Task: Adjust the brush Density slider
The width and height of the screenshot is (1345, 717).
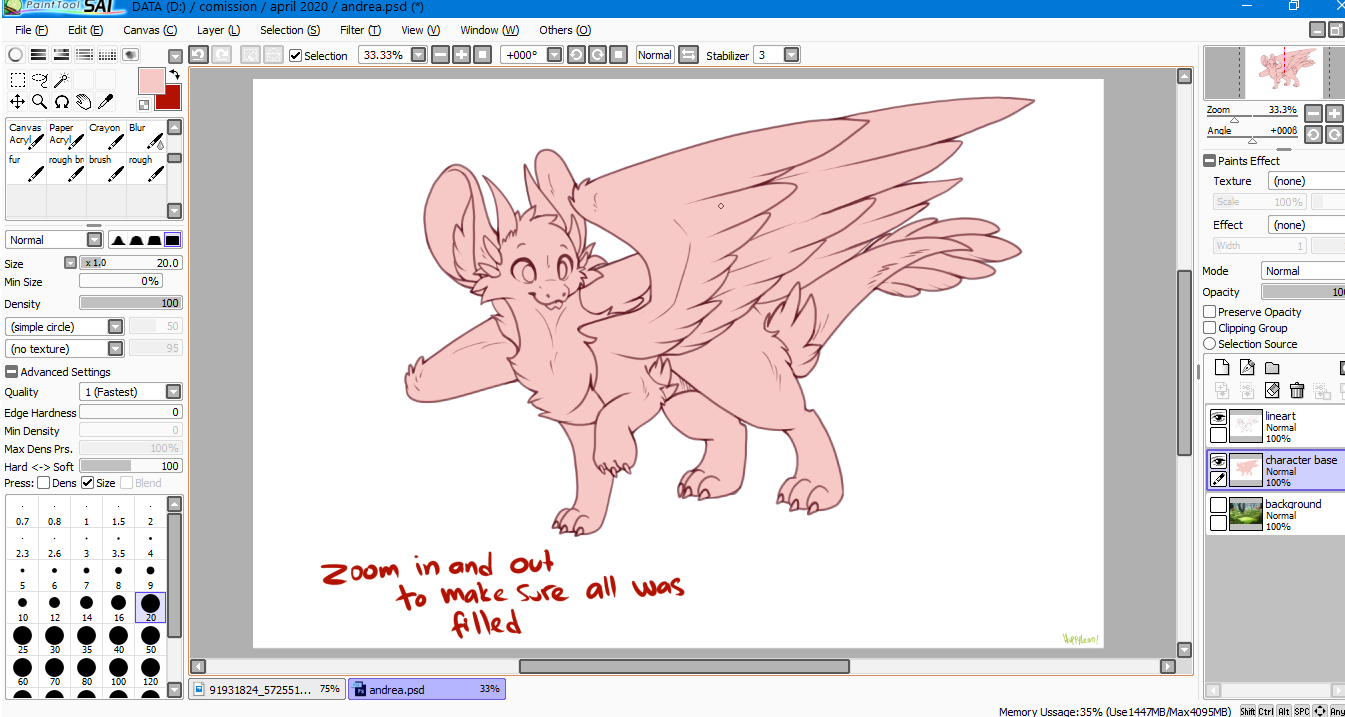Action: (130, 303)
